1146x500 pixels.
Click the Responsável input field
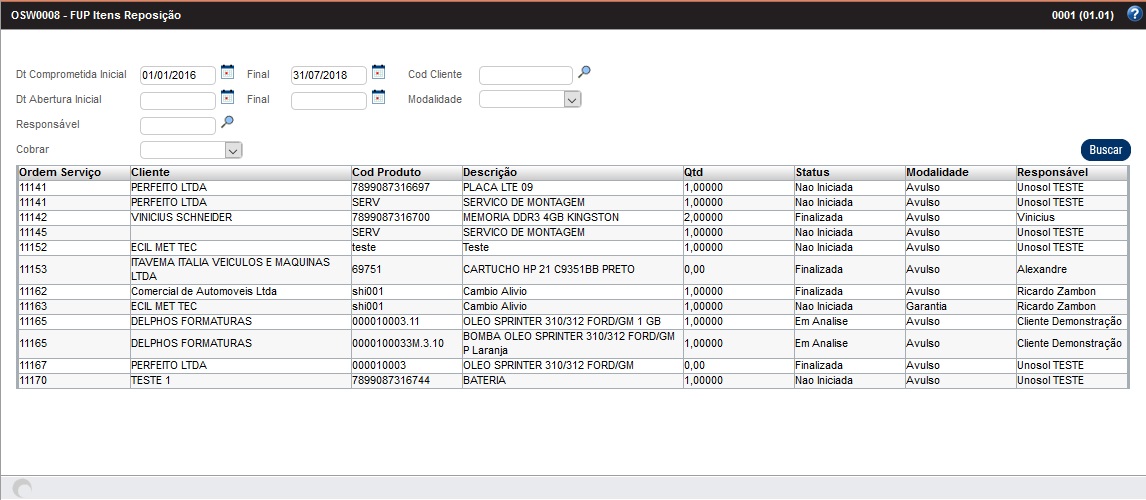pyautogui.click(x=177, y=125)
